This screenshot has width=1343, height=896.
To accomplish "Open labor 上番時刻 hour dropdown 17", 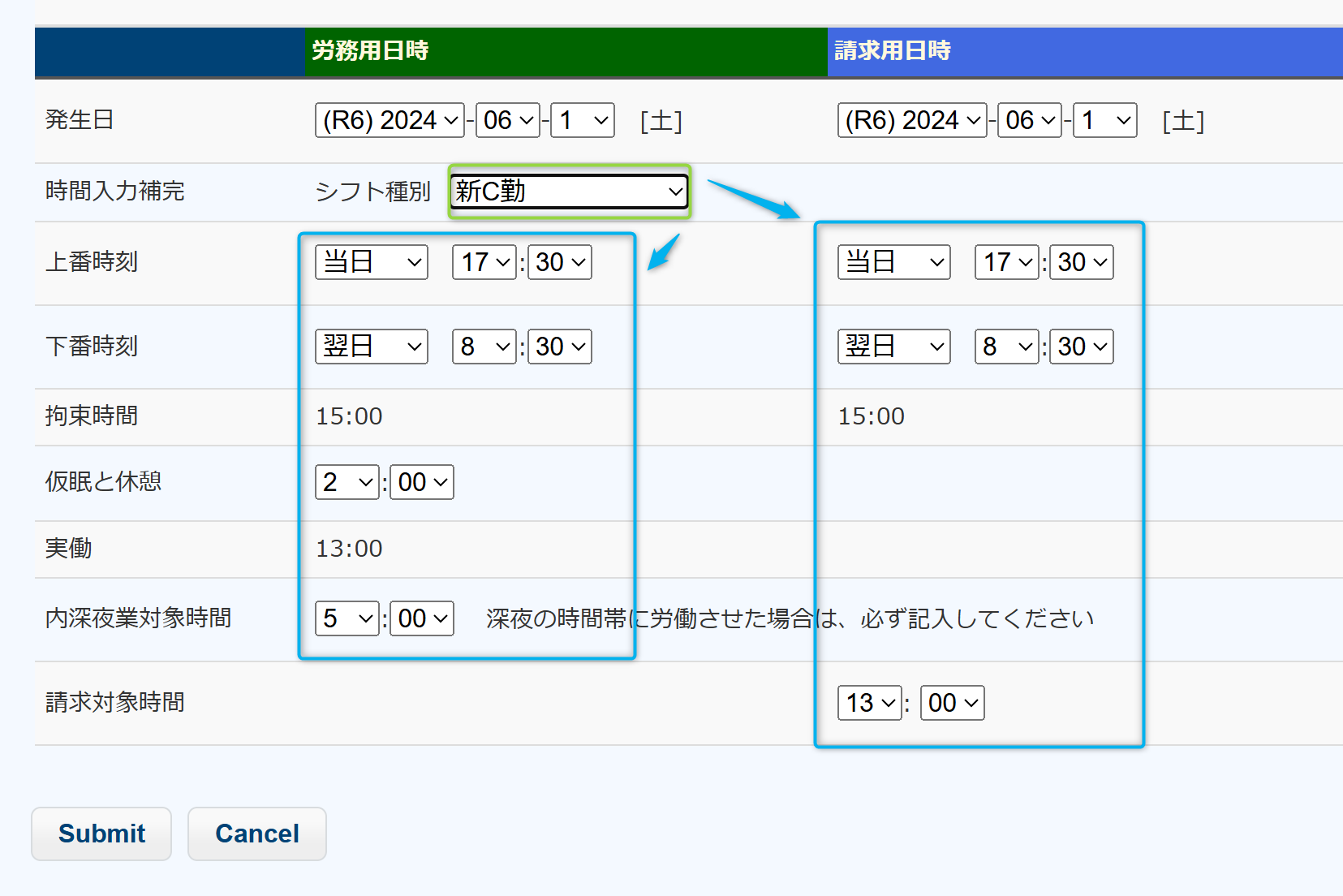I will [x=484, y=262].
